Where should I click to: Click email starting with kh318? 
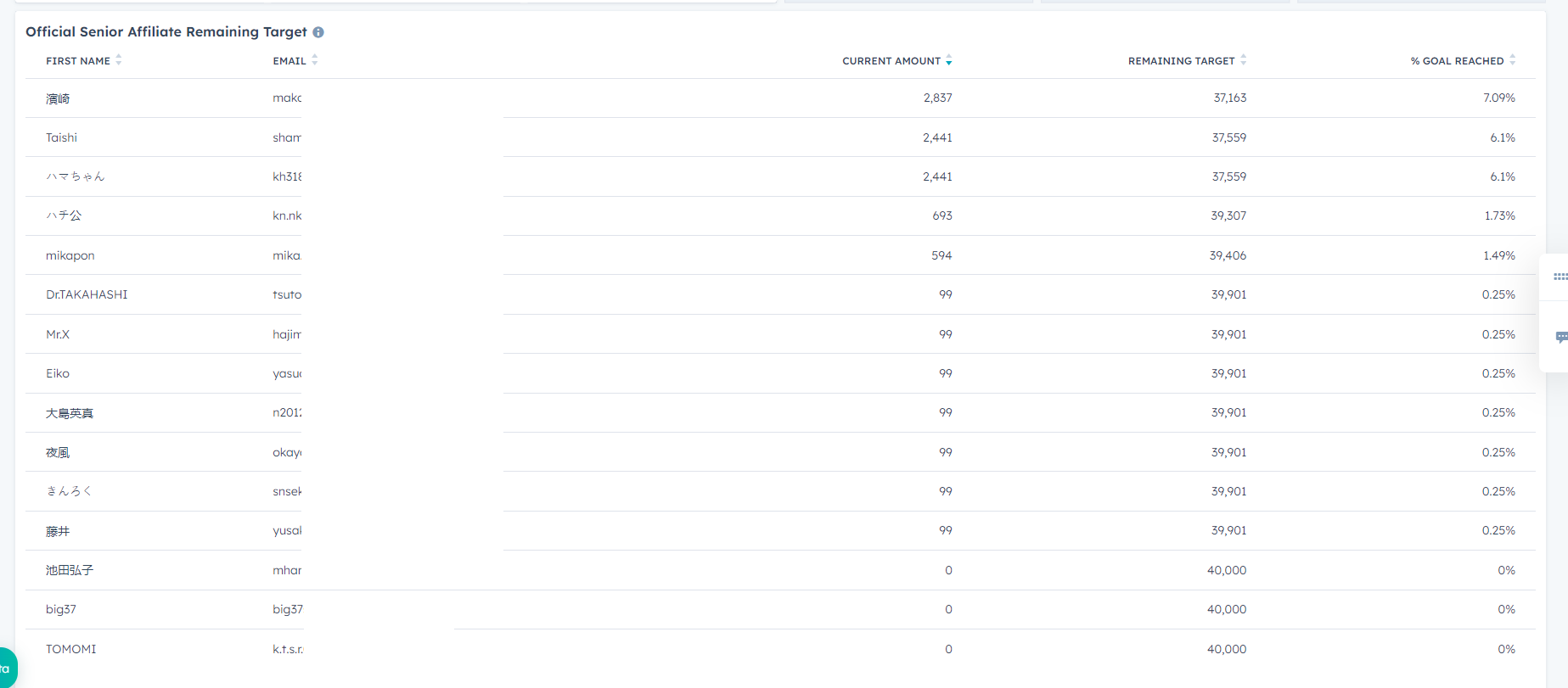pyautogui.click(x=287, y=176)
